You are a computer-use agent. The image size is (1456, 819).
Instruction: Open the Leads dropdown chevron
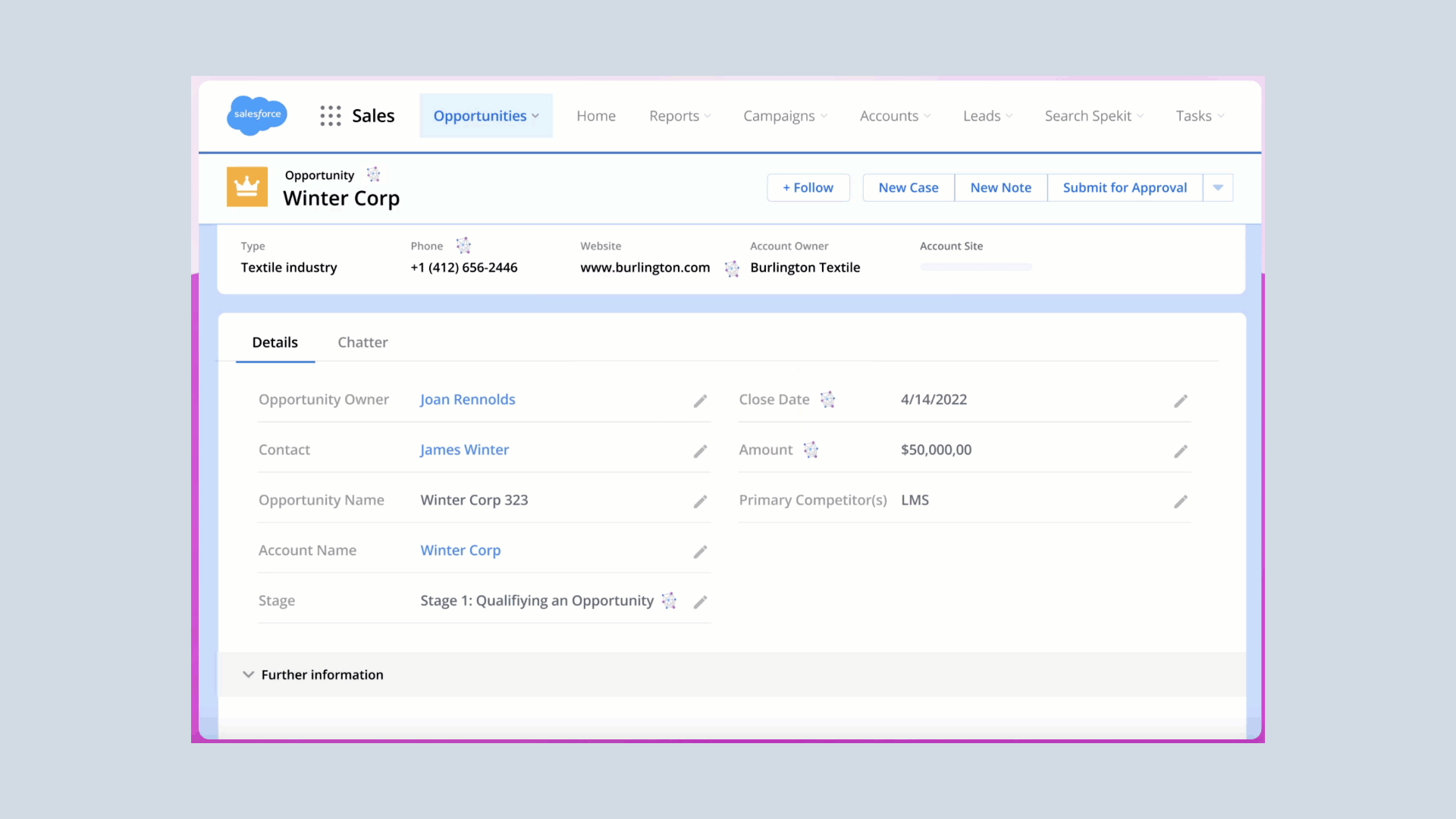[x=1009, y=116]
